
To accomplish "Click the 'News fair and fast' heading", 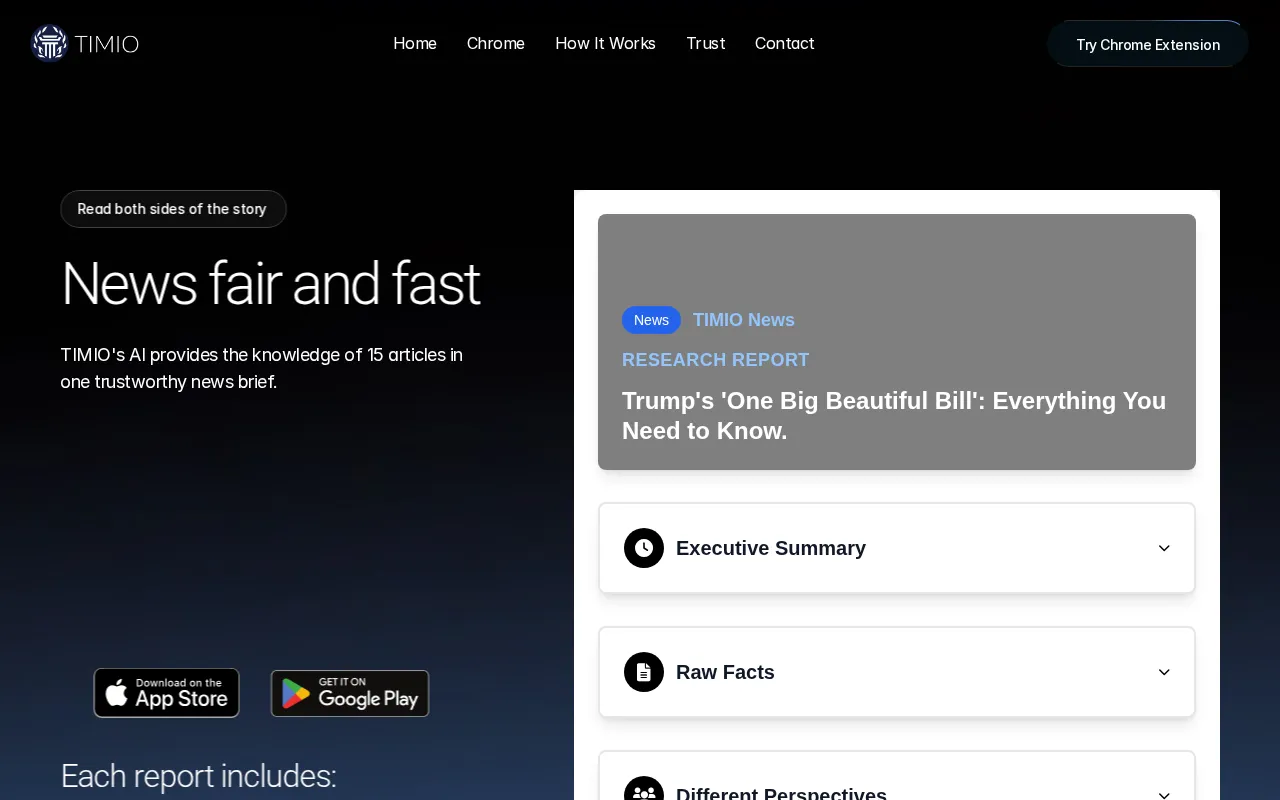I will [271, 283].
